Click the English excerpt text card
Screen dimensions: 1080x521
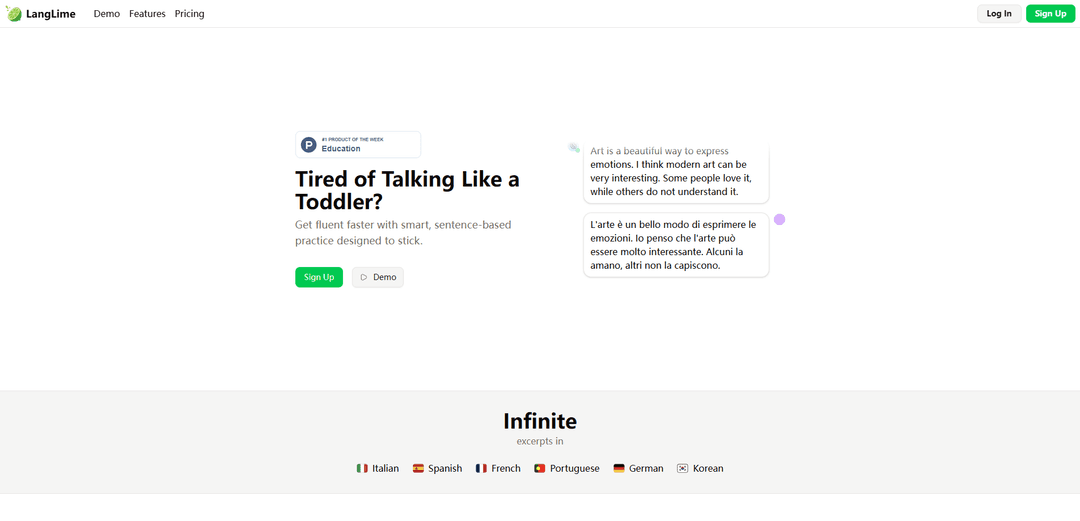pyautogui.click(x=676, y=173)
